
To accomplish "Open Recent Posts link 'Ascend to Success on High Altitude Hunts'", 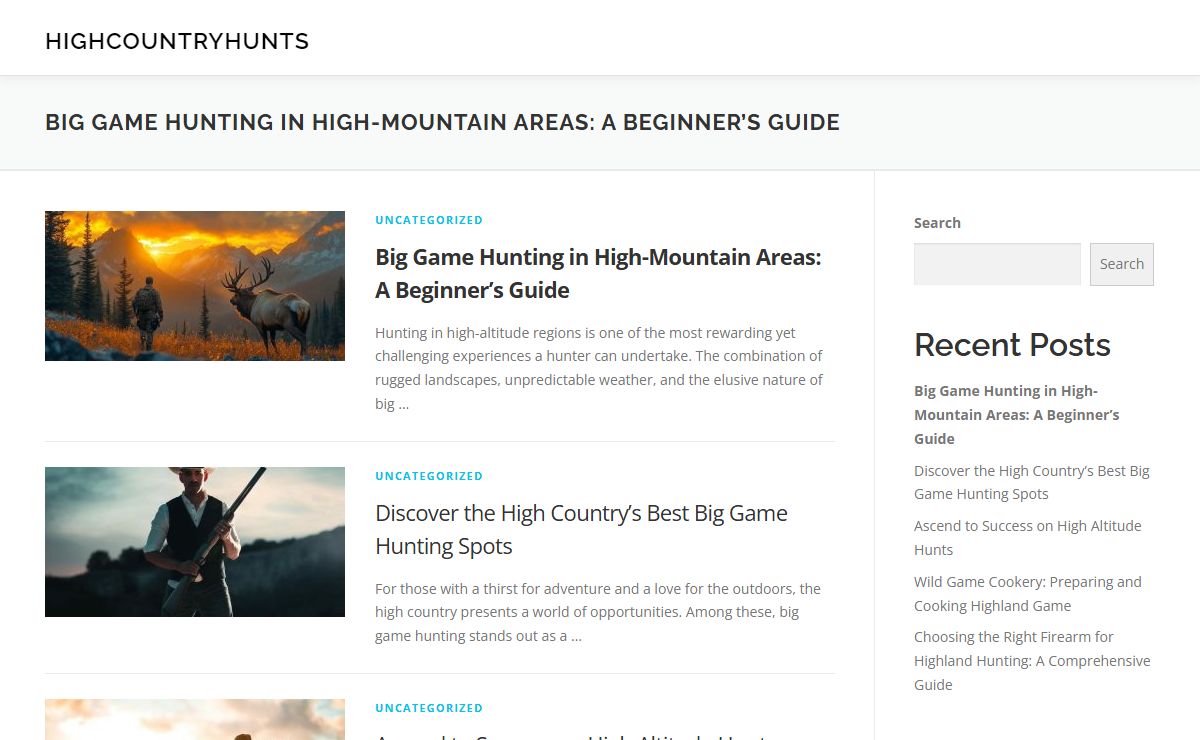I will (x=1027, y=538).
